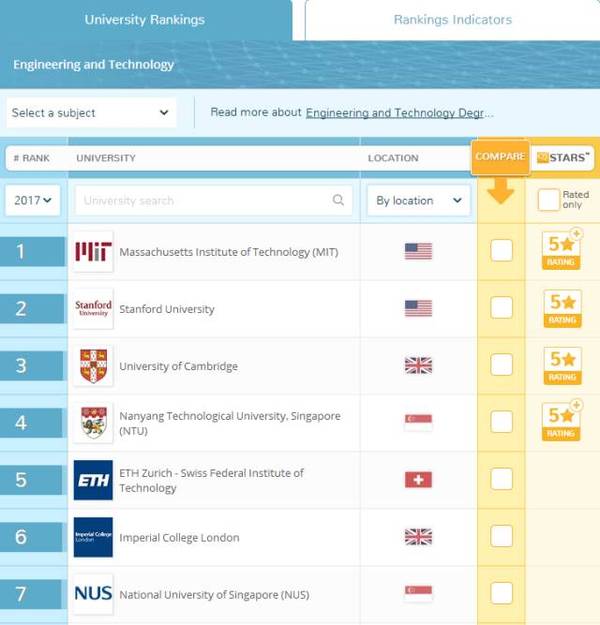Click the Stanford University logo
This screenshot has width=600, height=625.
tap(93, 309)
